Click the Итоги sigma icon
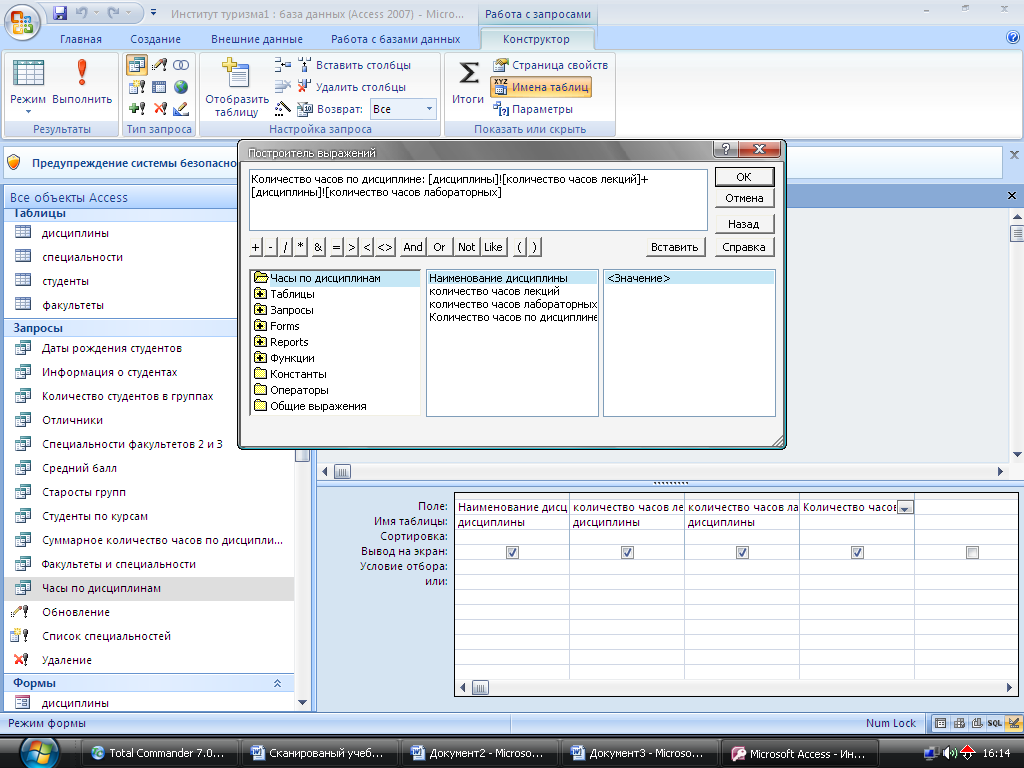The width and height of the screenshot is (1024, 768). 468,72
